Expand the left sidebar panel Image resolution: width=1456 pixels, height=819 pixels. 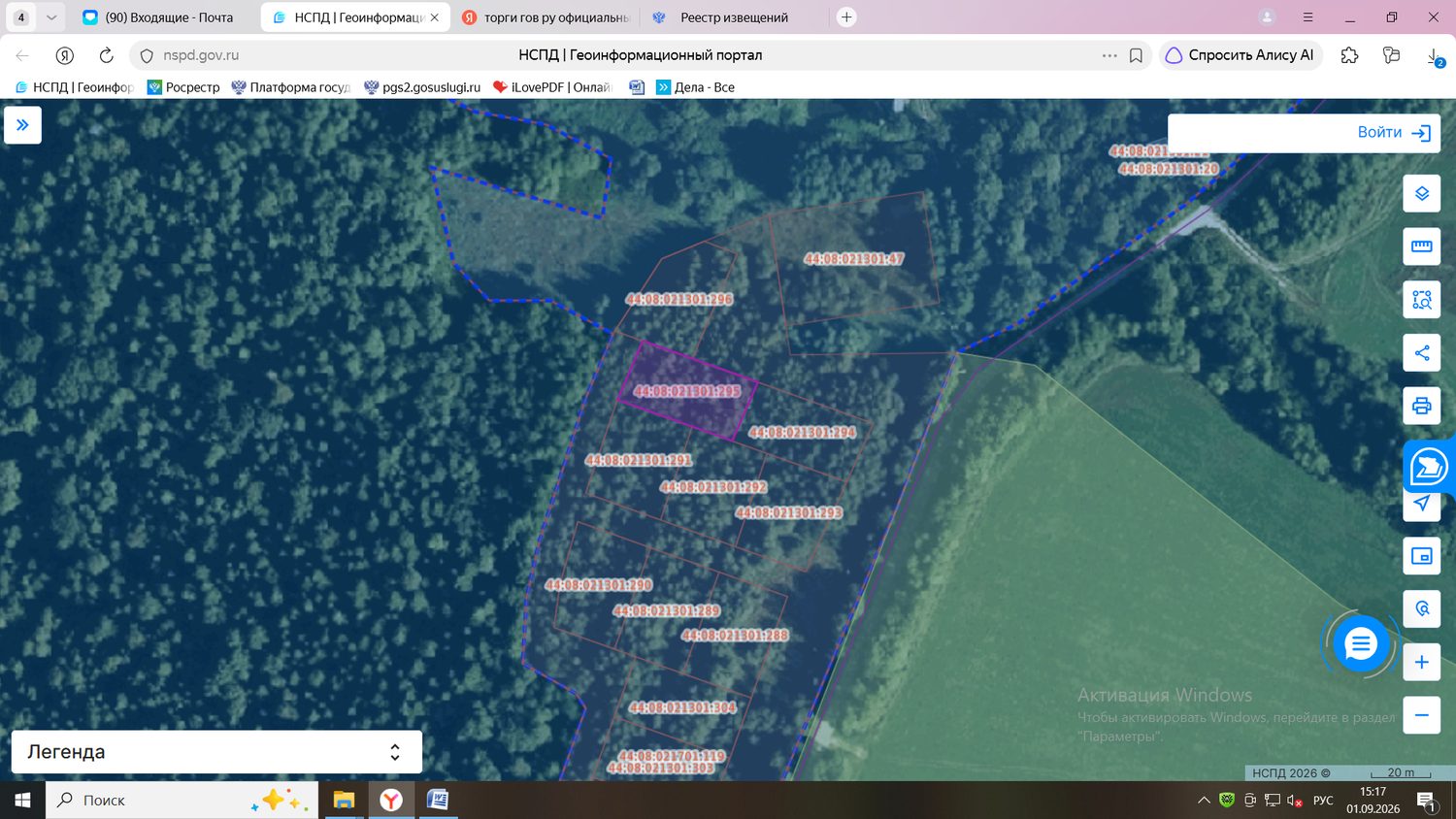(x=22, y=125)
